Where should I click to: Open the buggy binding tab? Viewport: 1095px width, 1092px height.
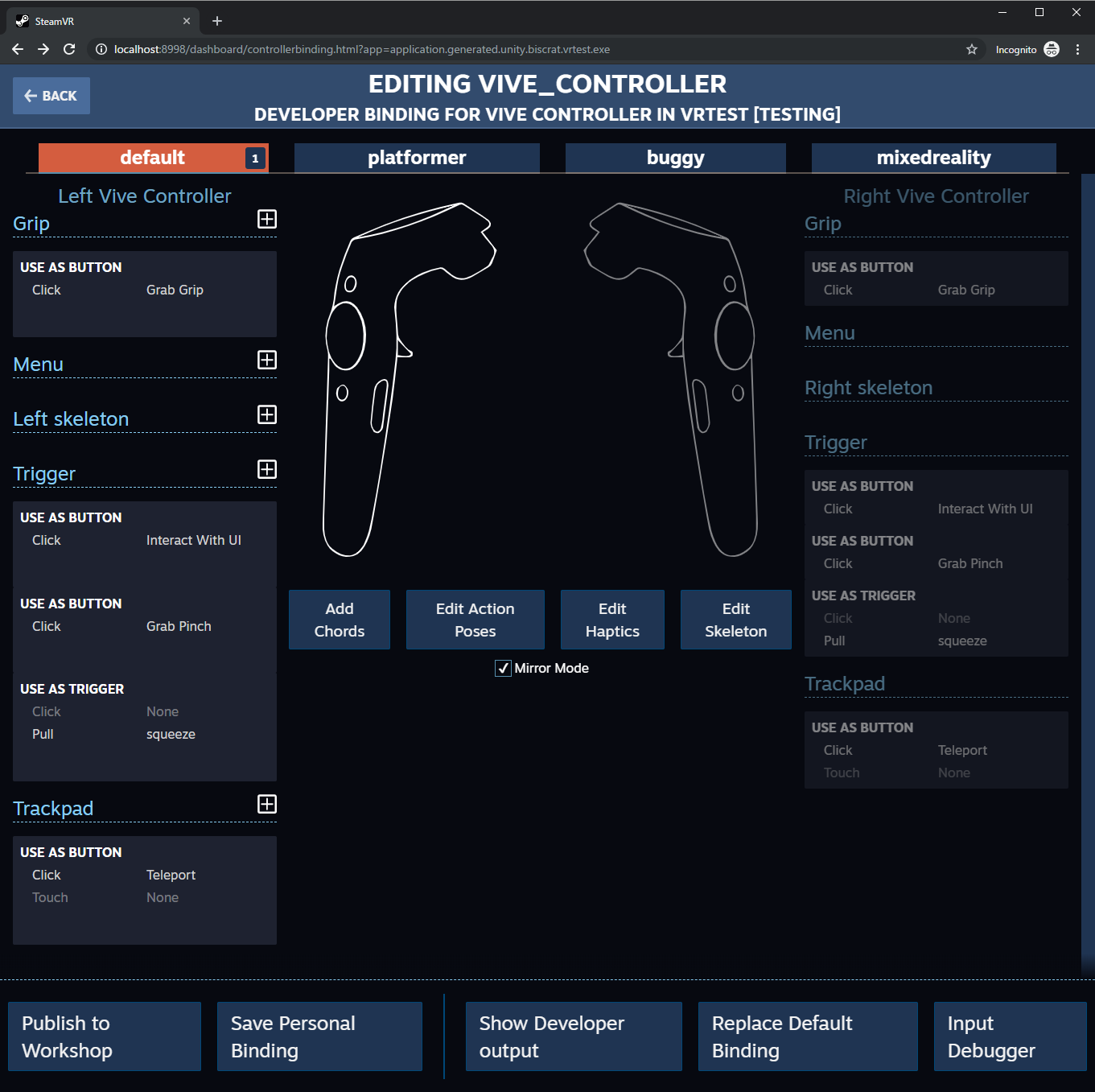point(675,158)
